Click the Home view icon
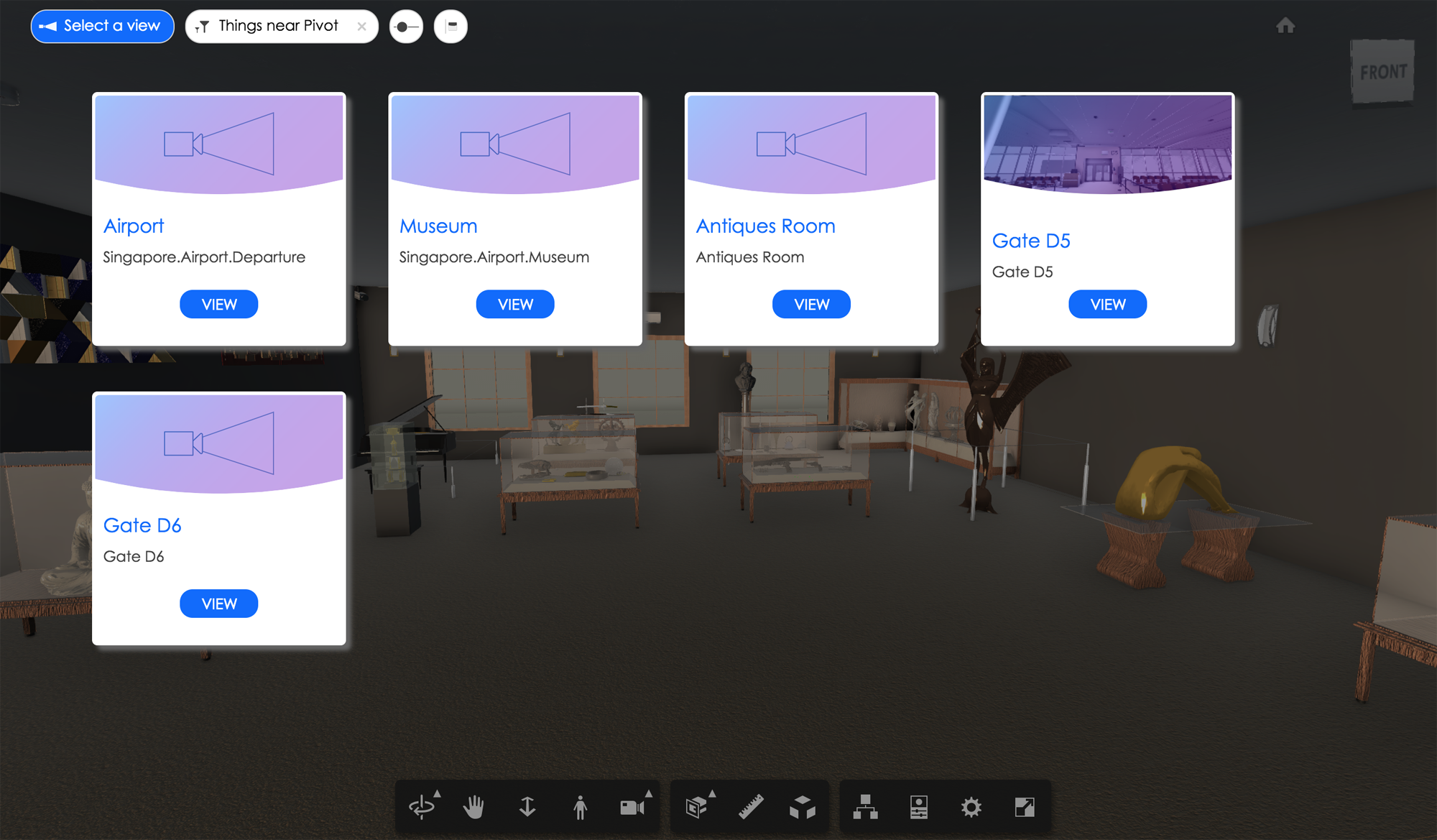Viewport: 1437px width, 840px height. (1285, 26)
